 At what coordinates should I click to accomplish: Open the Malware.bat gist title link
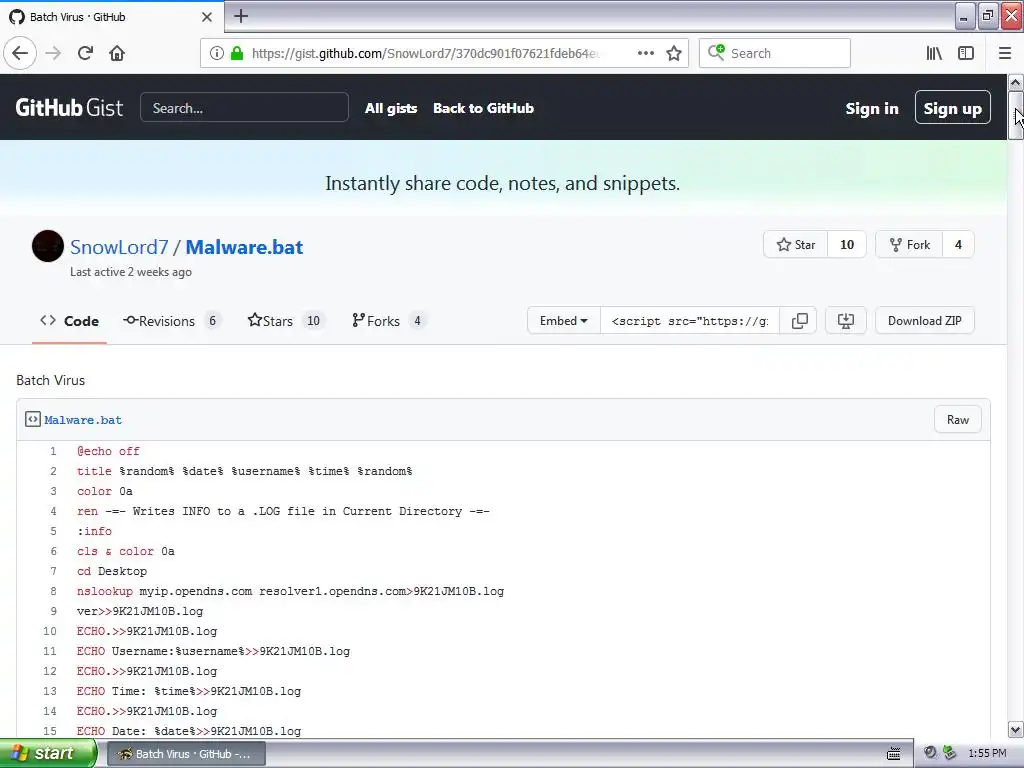(244, 247)
